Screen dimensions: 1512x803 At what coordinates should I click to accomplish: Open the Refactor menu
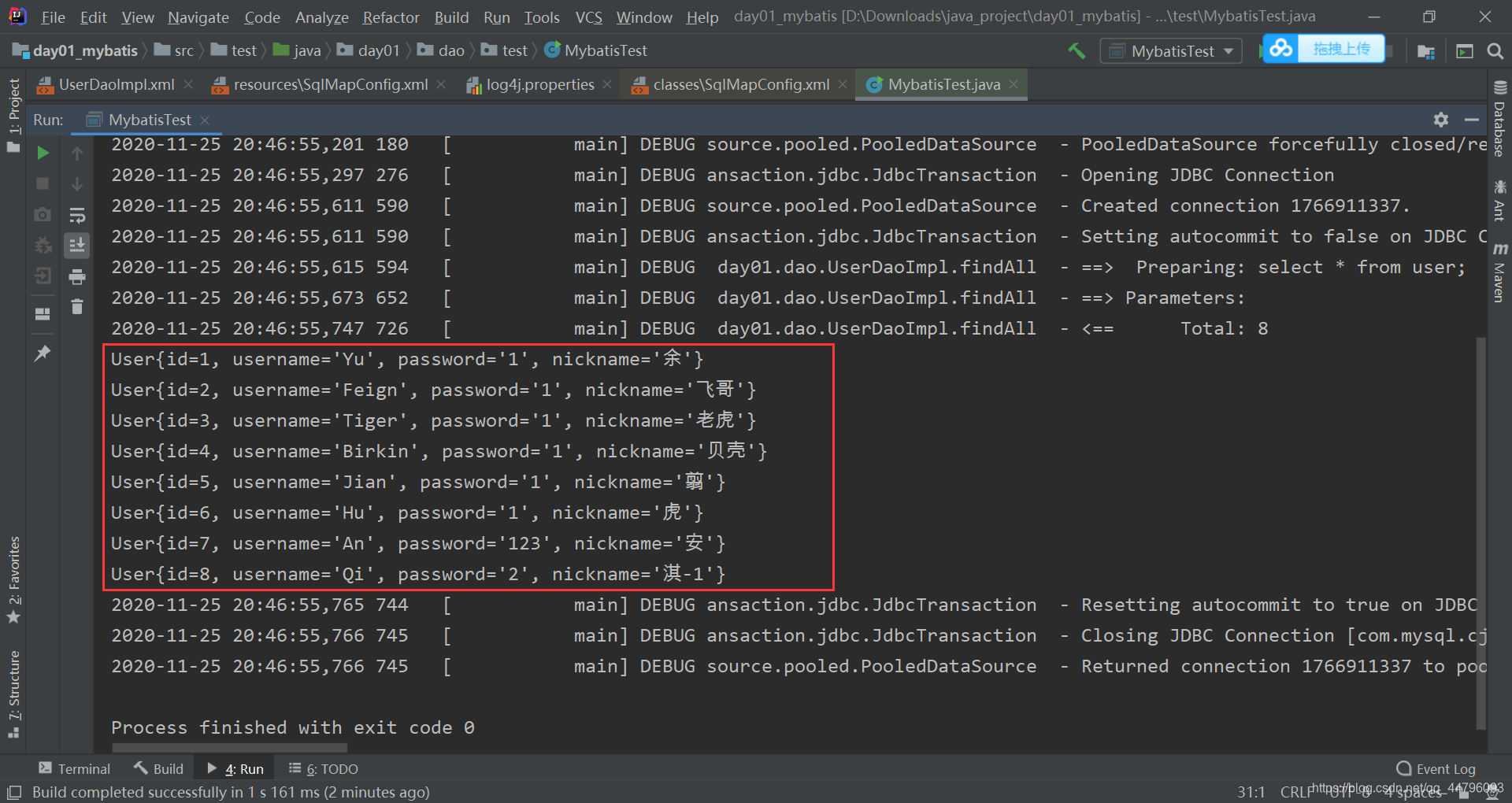pyautogui.click(x=391, y=17)
